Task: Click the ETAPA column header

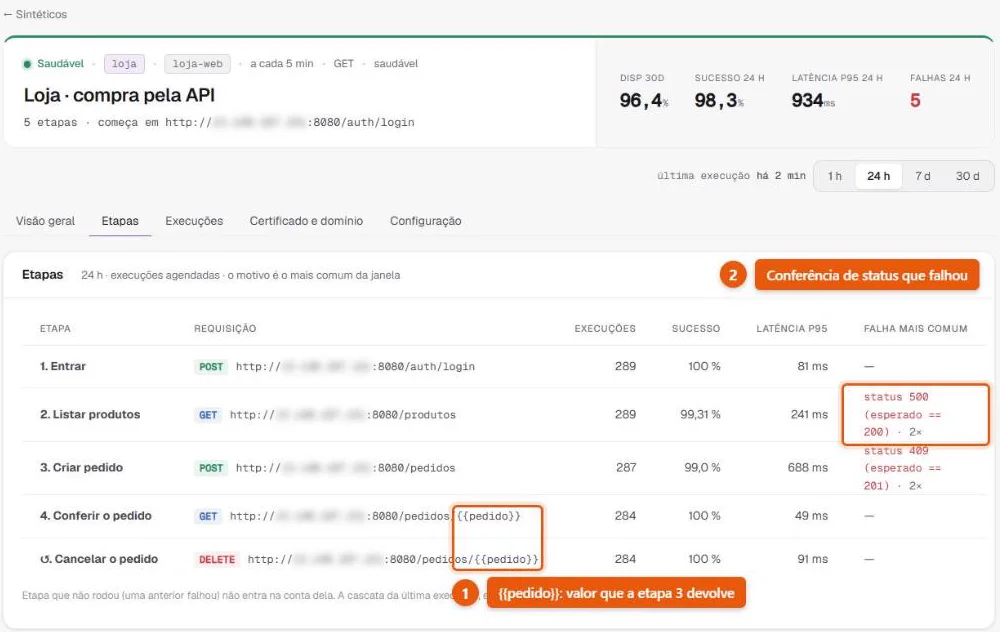Action: click(x=55, y=328)
